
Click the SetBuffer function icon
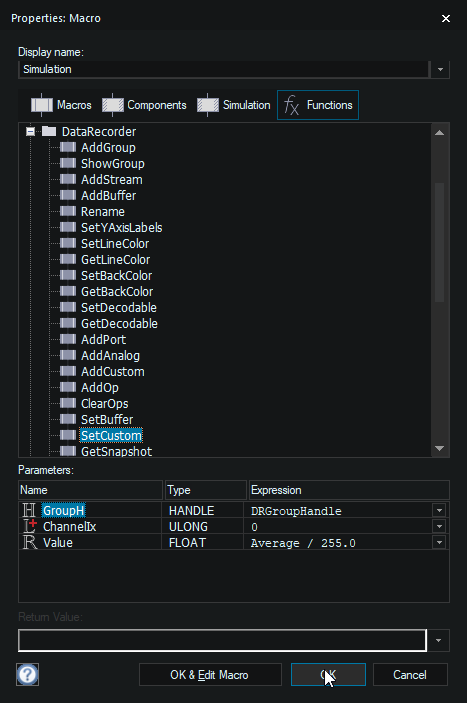(68, 419)
